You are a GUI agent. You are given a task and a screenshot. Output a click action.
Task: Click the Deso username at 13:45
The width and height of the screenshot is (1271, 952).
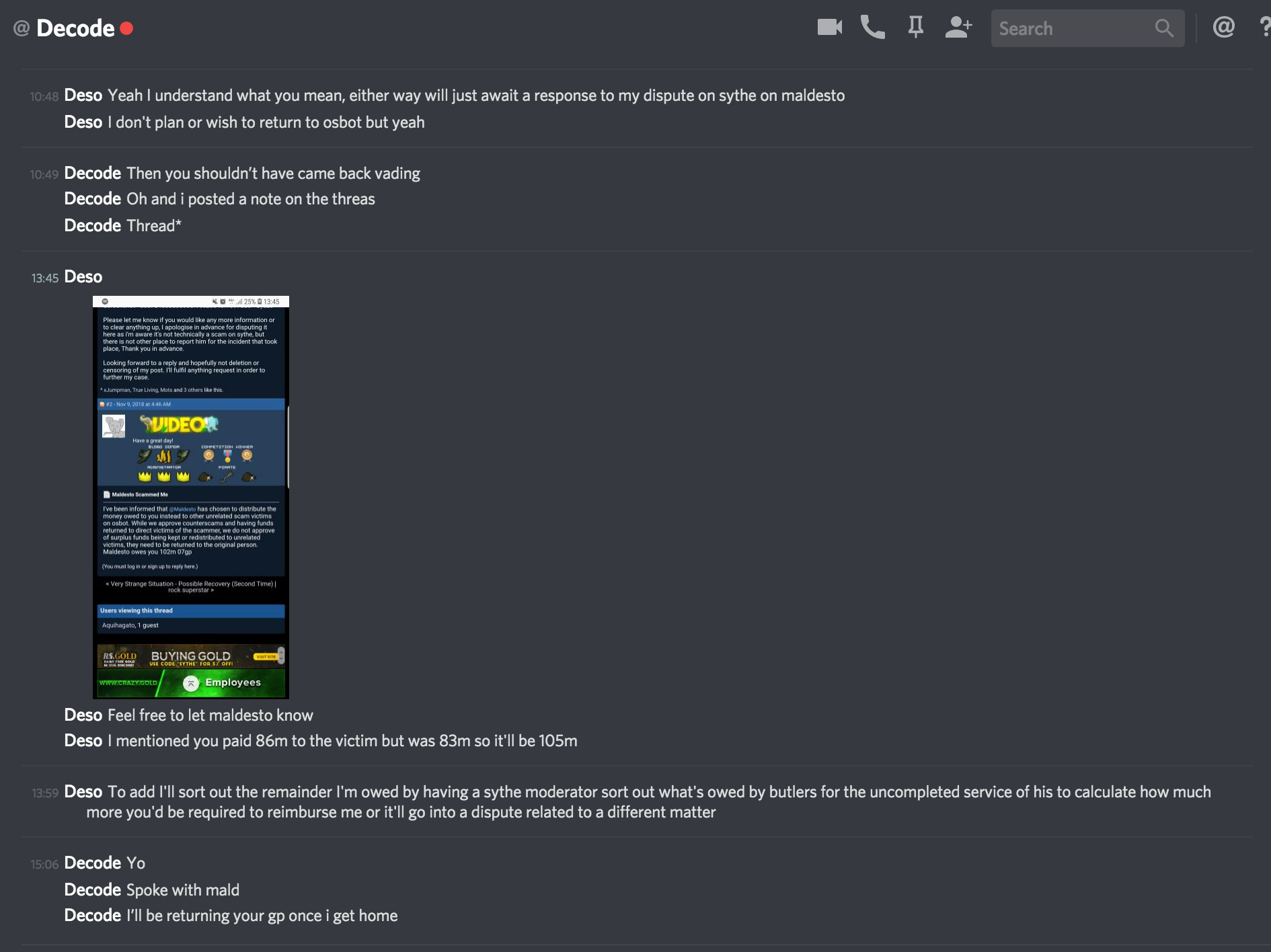click(x=83, y=277)
